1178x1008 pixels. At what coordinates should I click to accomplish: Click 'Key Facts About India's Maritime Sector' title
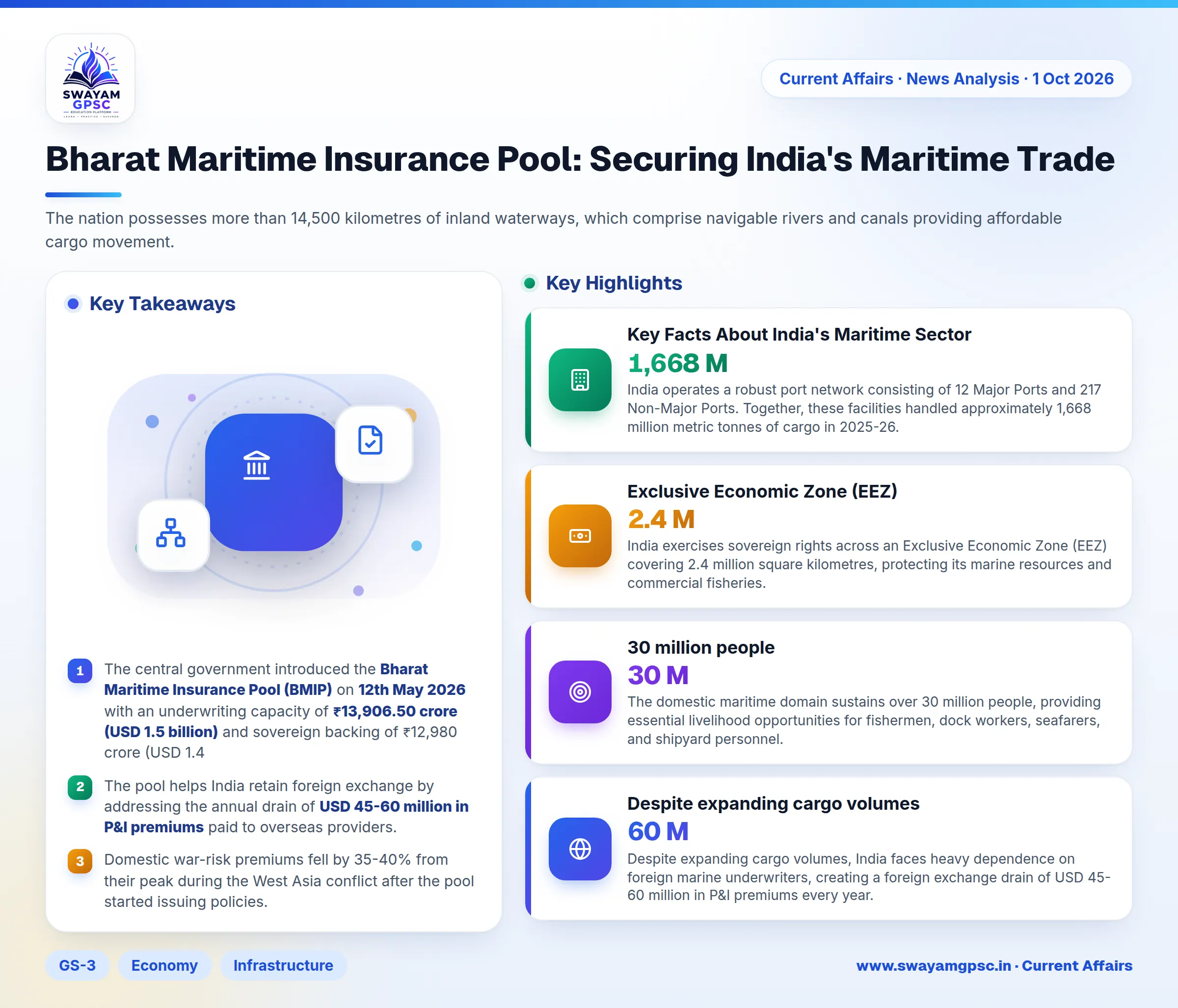tap(799, 334)
